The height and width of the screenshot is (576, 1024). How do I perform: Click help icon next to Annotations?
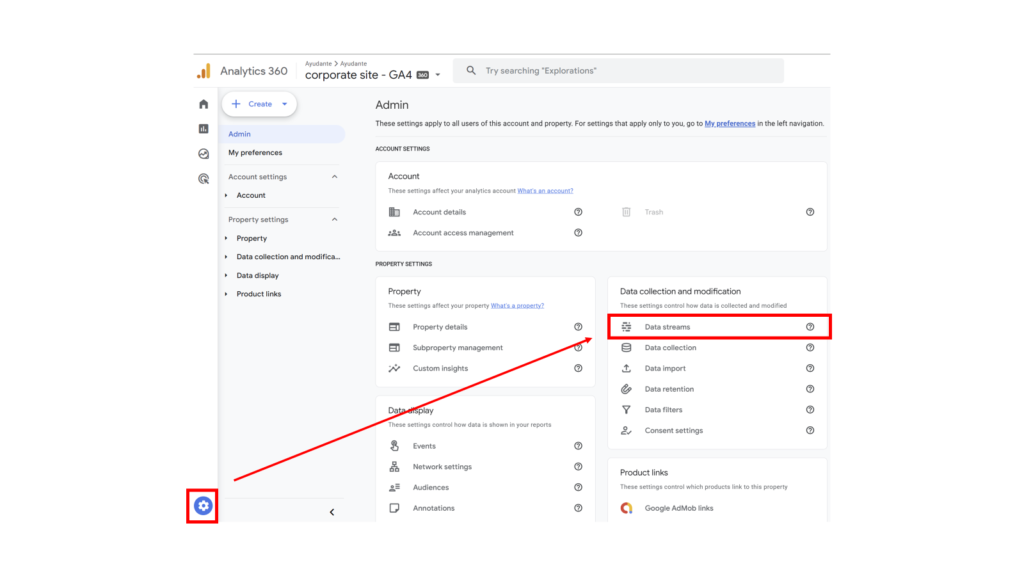578,508
